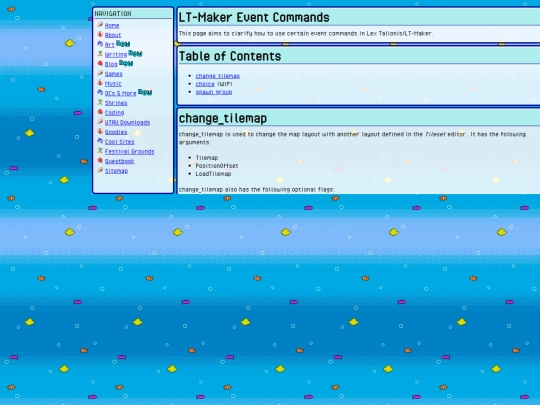540x405 pixels.
Task: Click the (WIP) label after choice
Action: pyautogui.click(x=225, y=84)
